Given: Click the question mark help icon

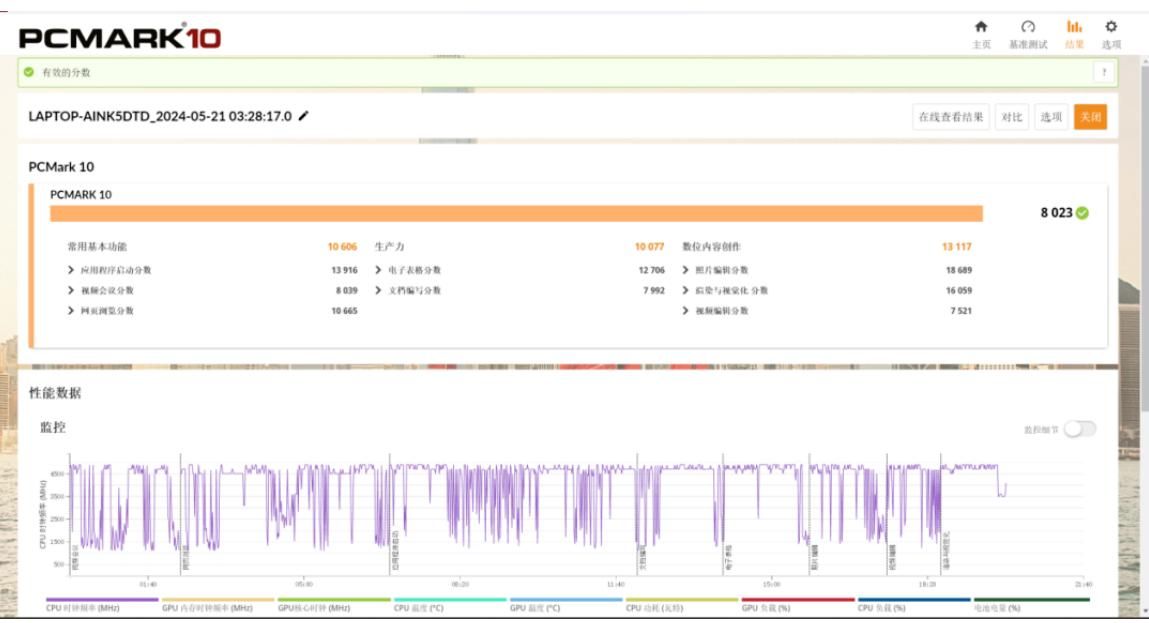Looking at the screenshot, I should click(x=1104, y=72).
